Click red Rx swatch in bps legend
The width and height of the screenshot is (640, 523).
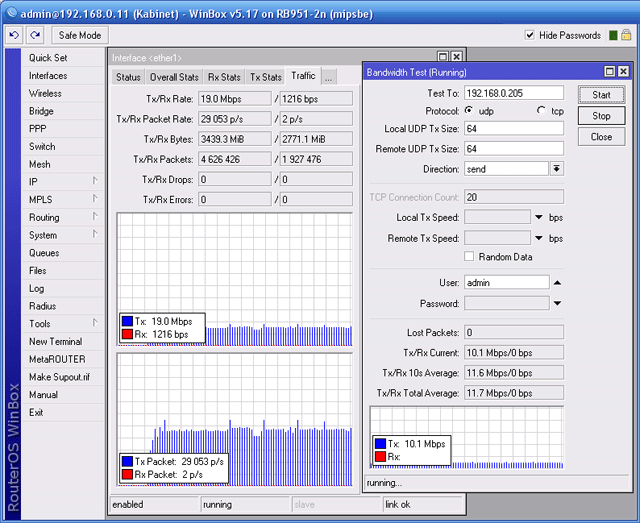pos(127,334)
